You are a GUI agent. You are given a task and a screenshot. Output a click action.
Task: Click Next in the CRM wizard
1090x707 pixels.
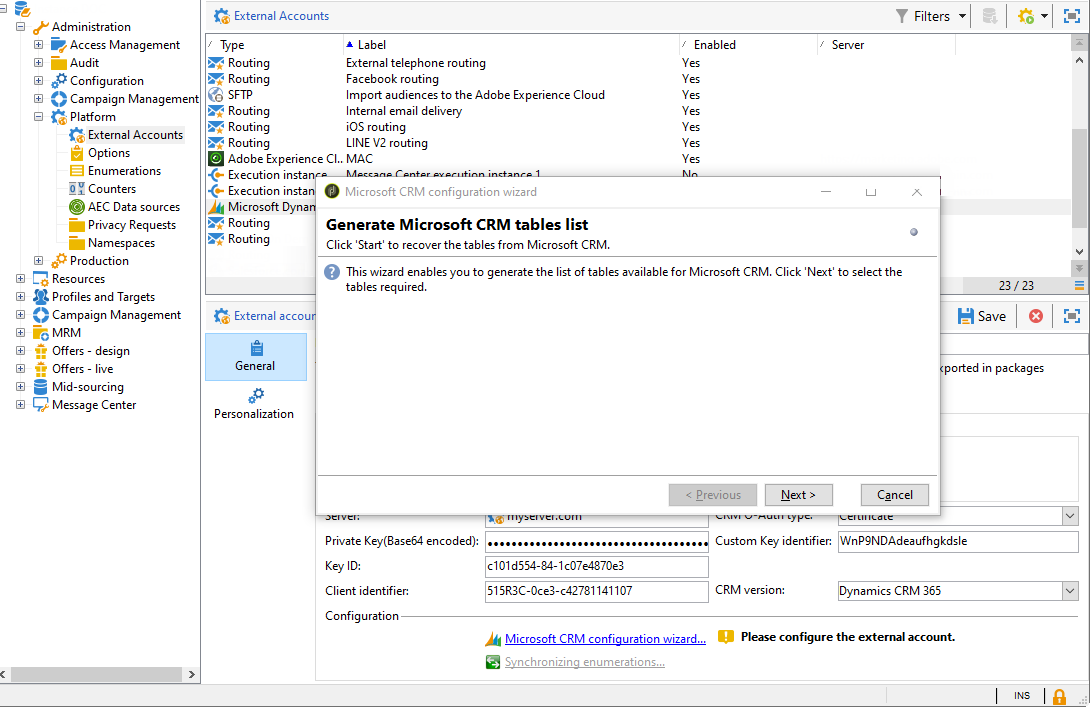[x=798, y=495]
